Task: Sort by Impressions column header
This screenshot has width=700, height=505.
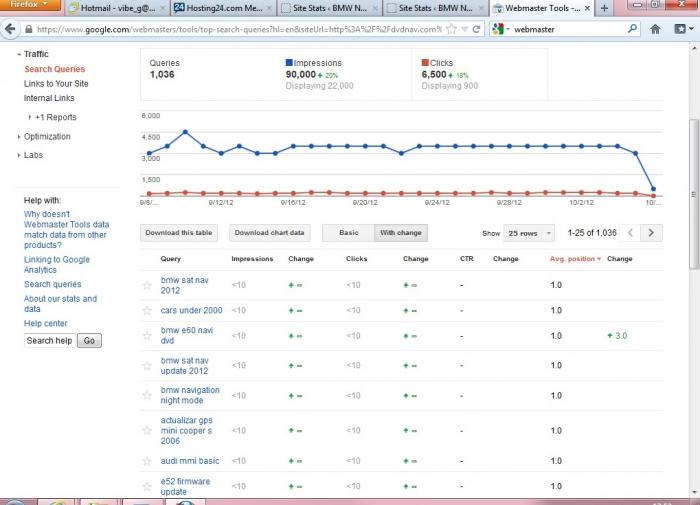Action: click(x=252, y=259)
